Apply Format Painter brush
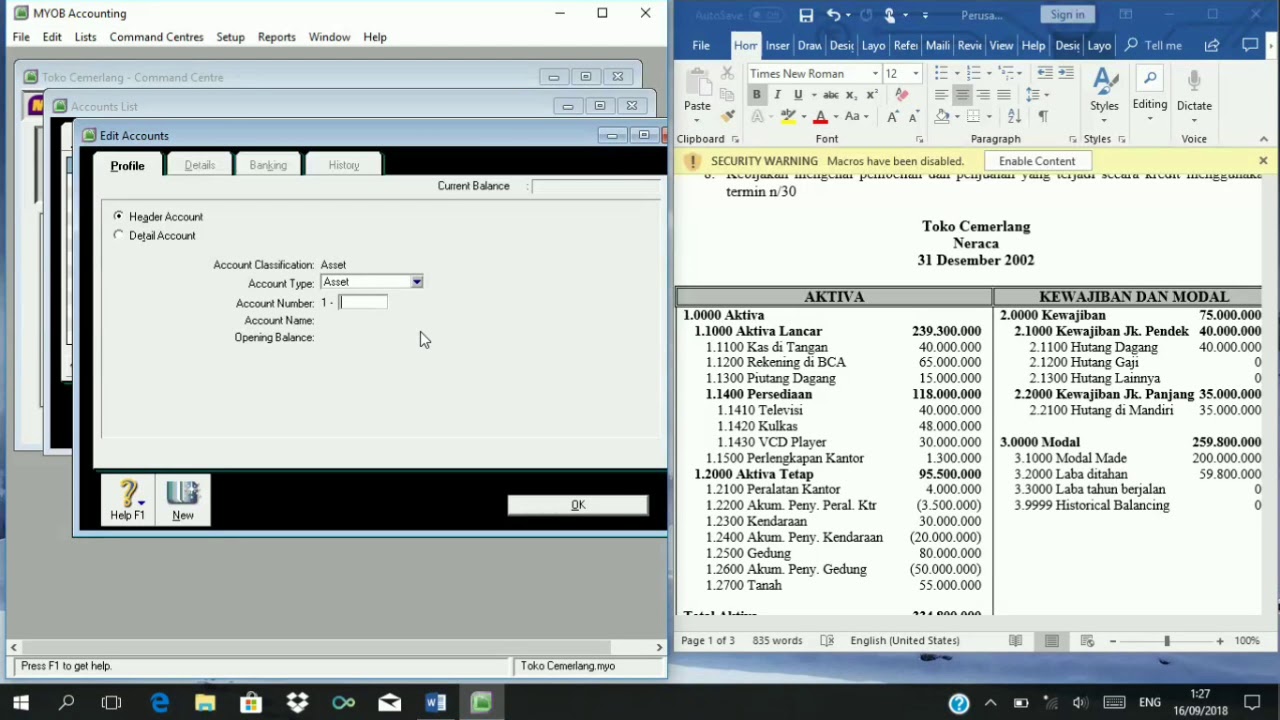The width and height of the screenshot is (1280, 720). [x=728, y=116]
